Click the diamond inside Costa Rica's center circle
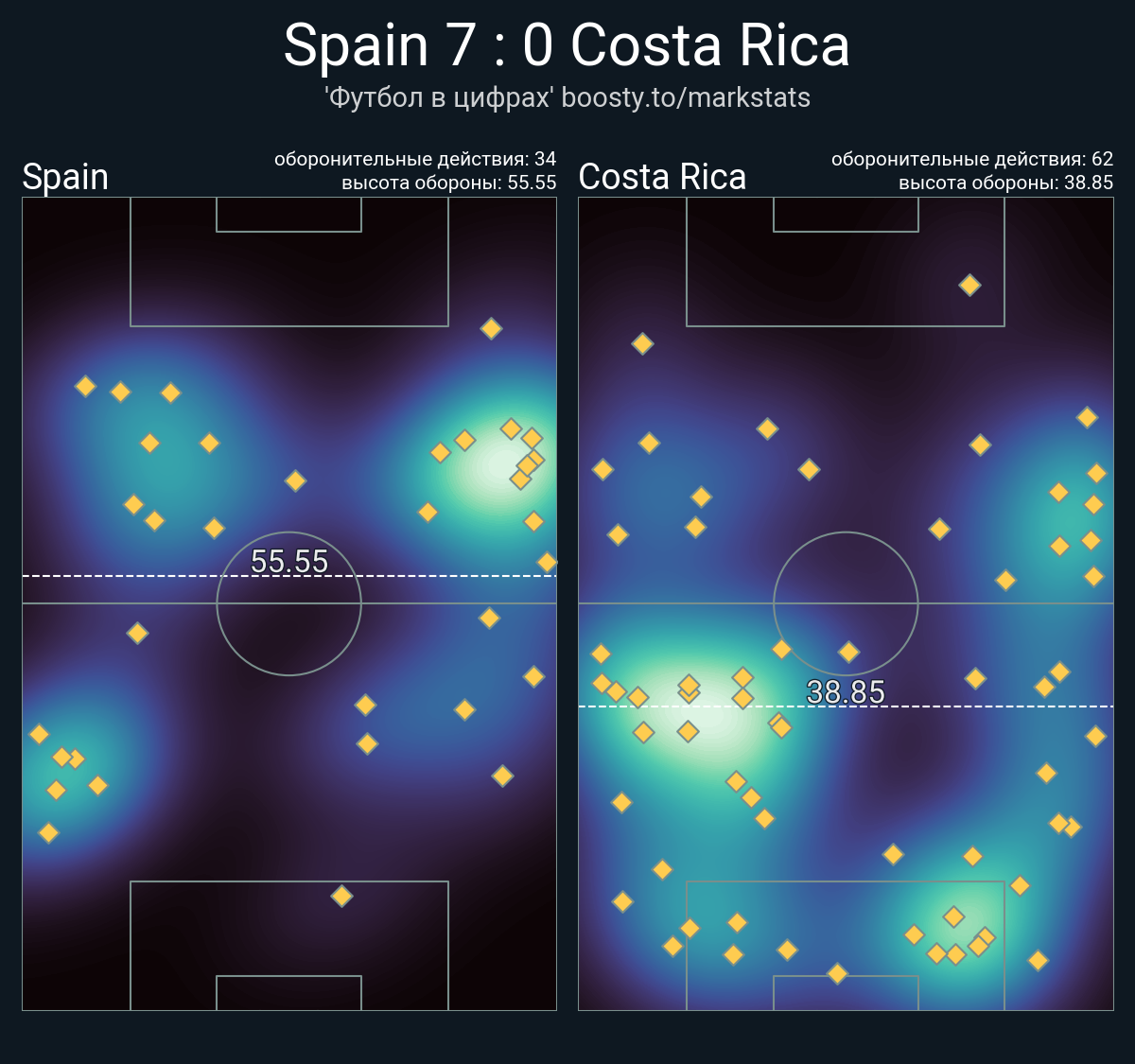 tap(848, 652)
